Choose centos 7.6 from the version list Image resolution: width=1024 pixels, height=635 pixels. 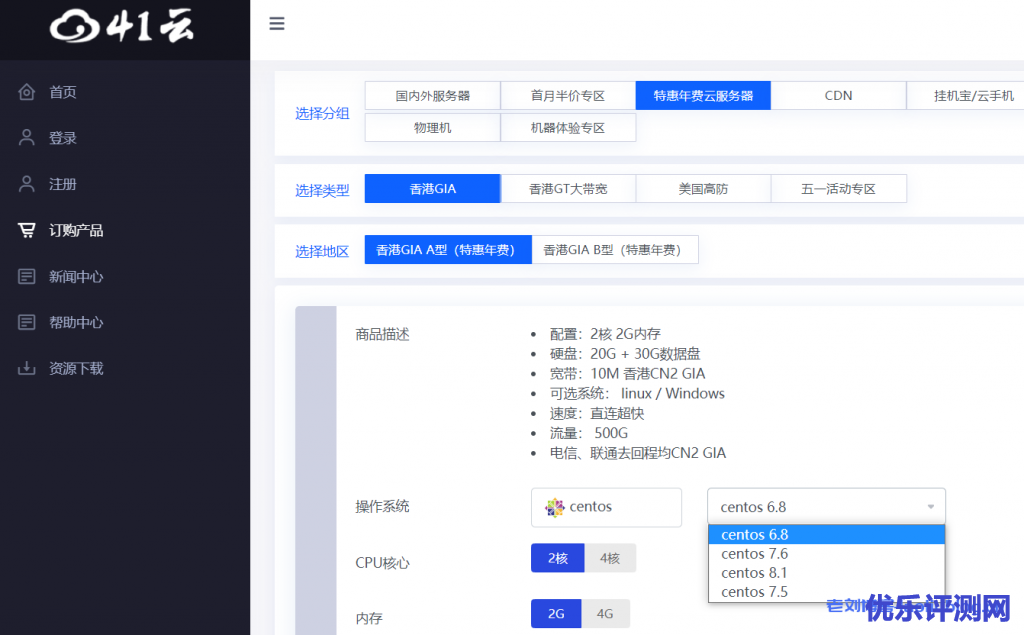[754, 554]
